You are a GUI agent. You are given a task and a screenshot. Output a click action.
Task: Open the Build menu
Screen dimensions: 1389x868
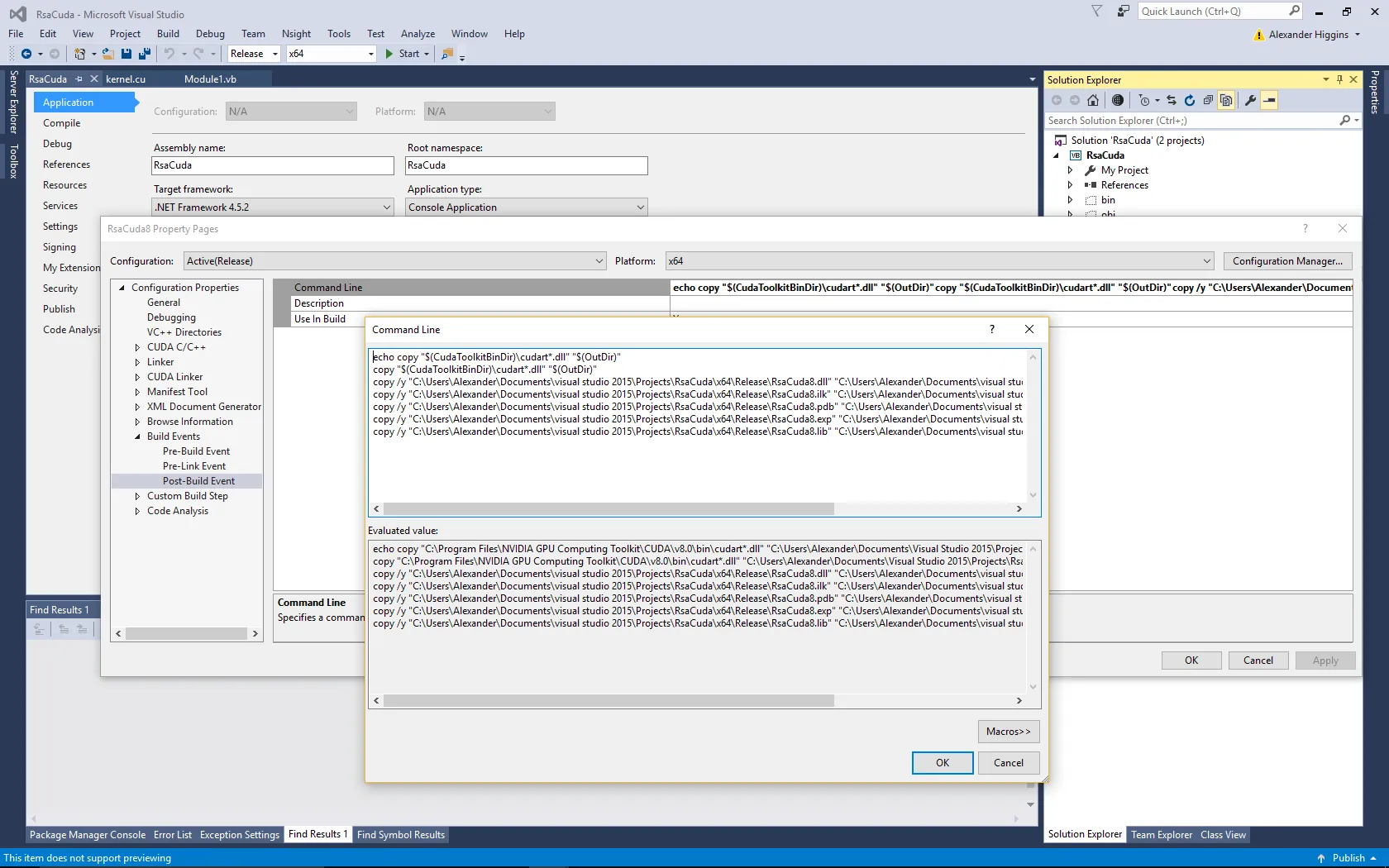click(168, 34)
